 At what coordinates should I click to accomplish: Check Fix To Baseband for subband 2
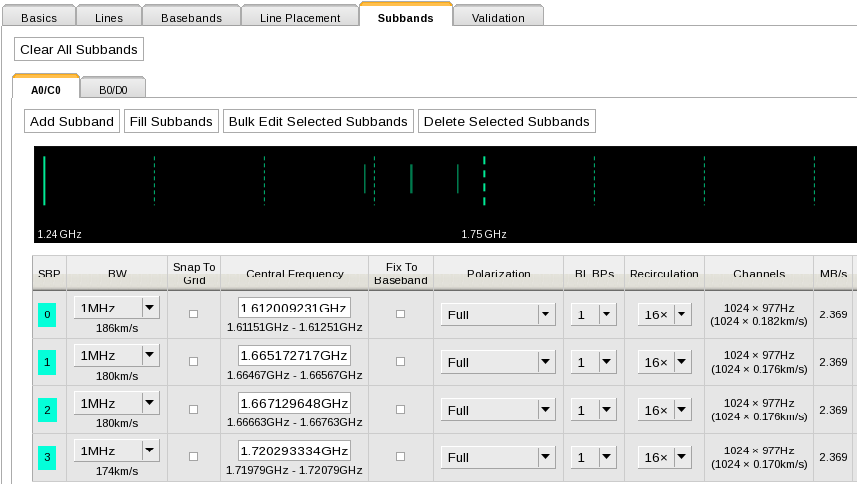pyautogui.click(x=401, y=409)
